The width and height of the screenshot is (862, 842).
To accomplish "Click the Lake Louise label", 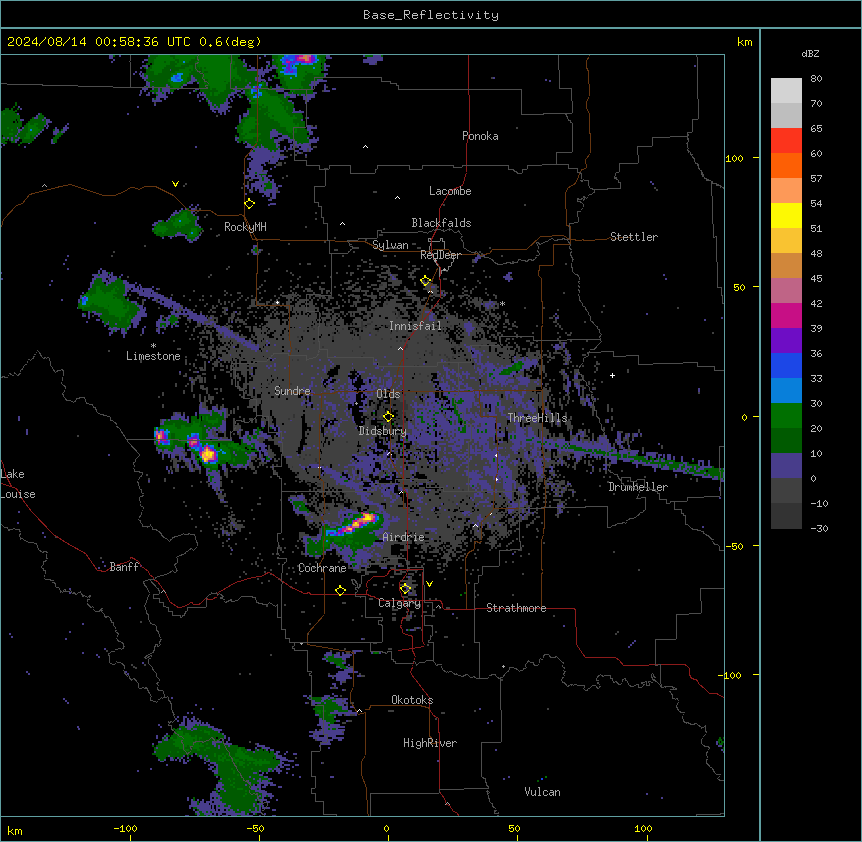I will (x=17, y=484).
